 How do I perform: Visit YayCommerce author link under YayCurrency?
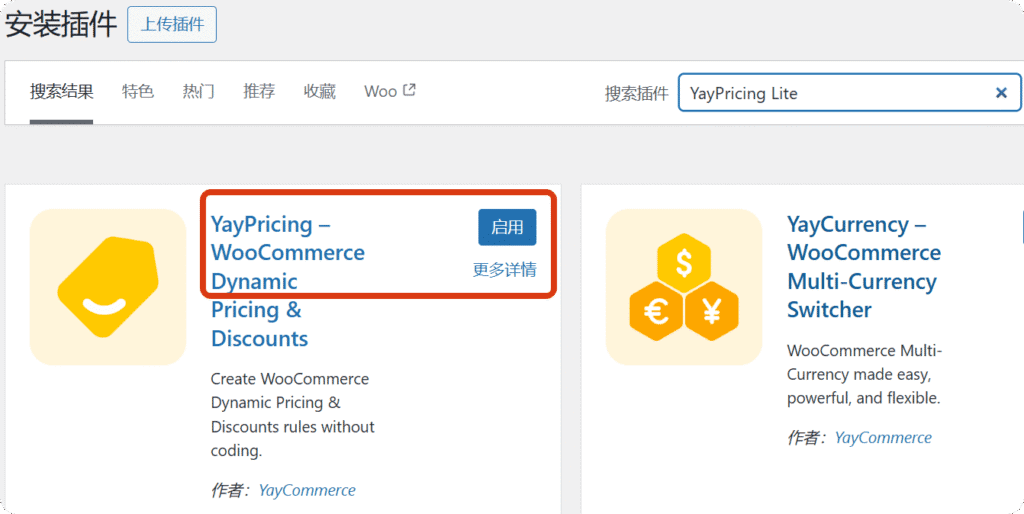click(883, 437)
